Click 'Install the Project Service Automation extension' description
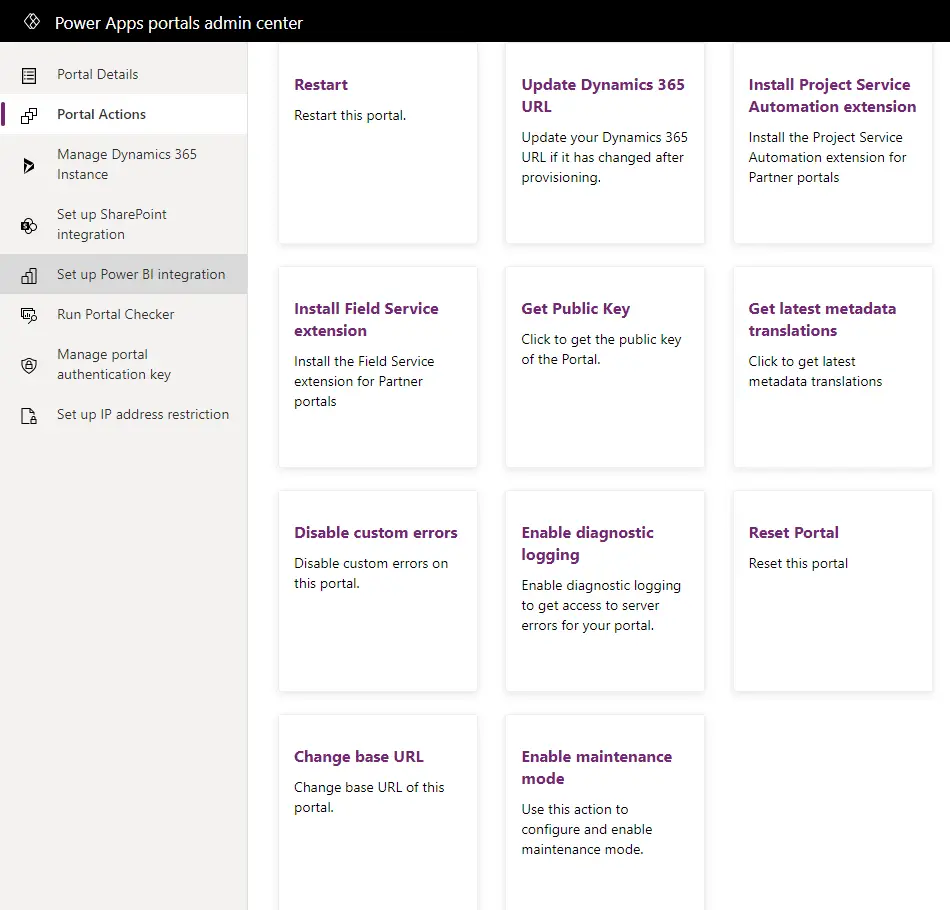The width and height of the screenshot is (950, 910). coord(827,158)
